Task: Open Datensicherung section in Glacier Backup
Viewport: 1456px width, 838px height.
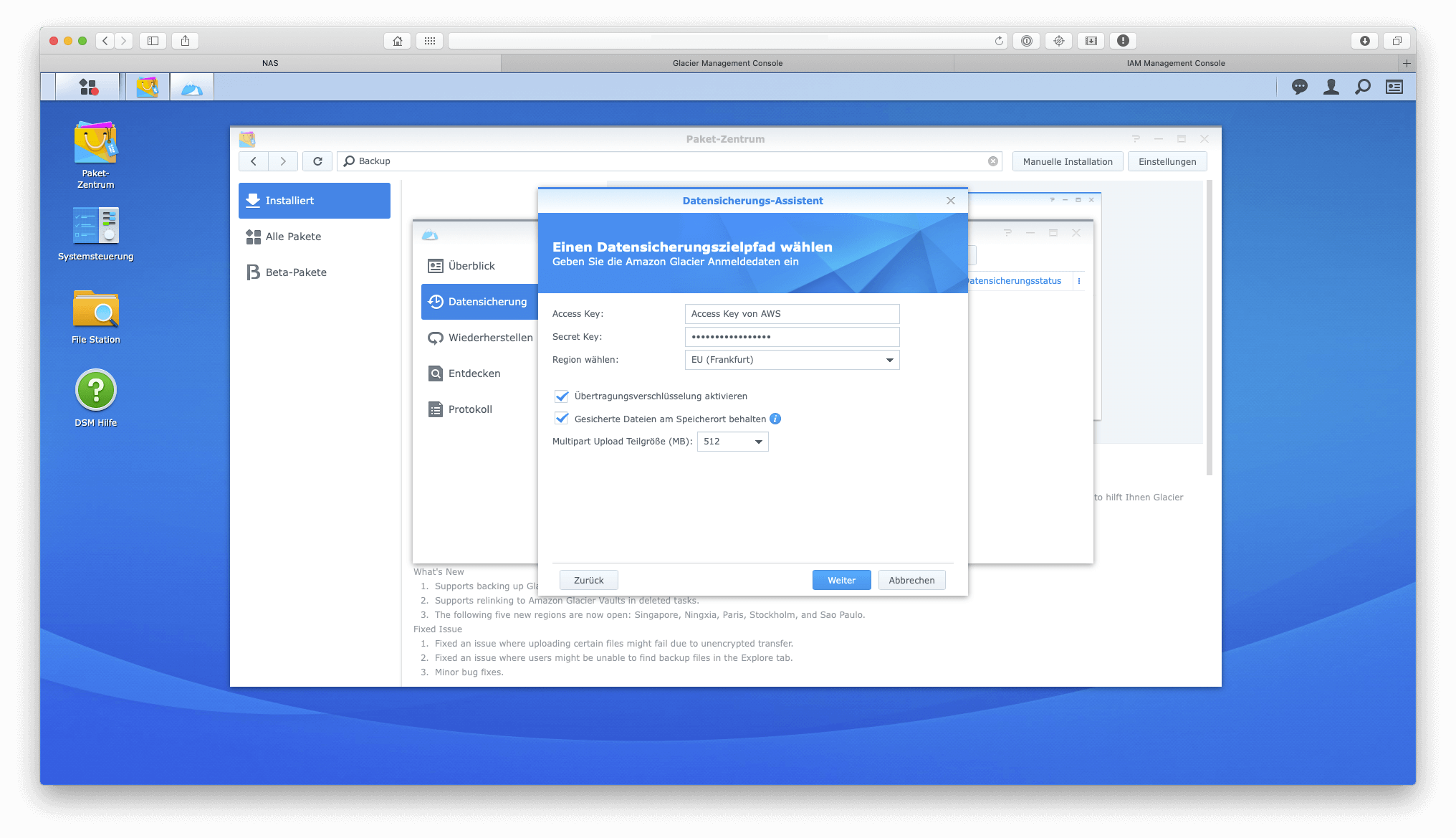Action: click(479, 302)
